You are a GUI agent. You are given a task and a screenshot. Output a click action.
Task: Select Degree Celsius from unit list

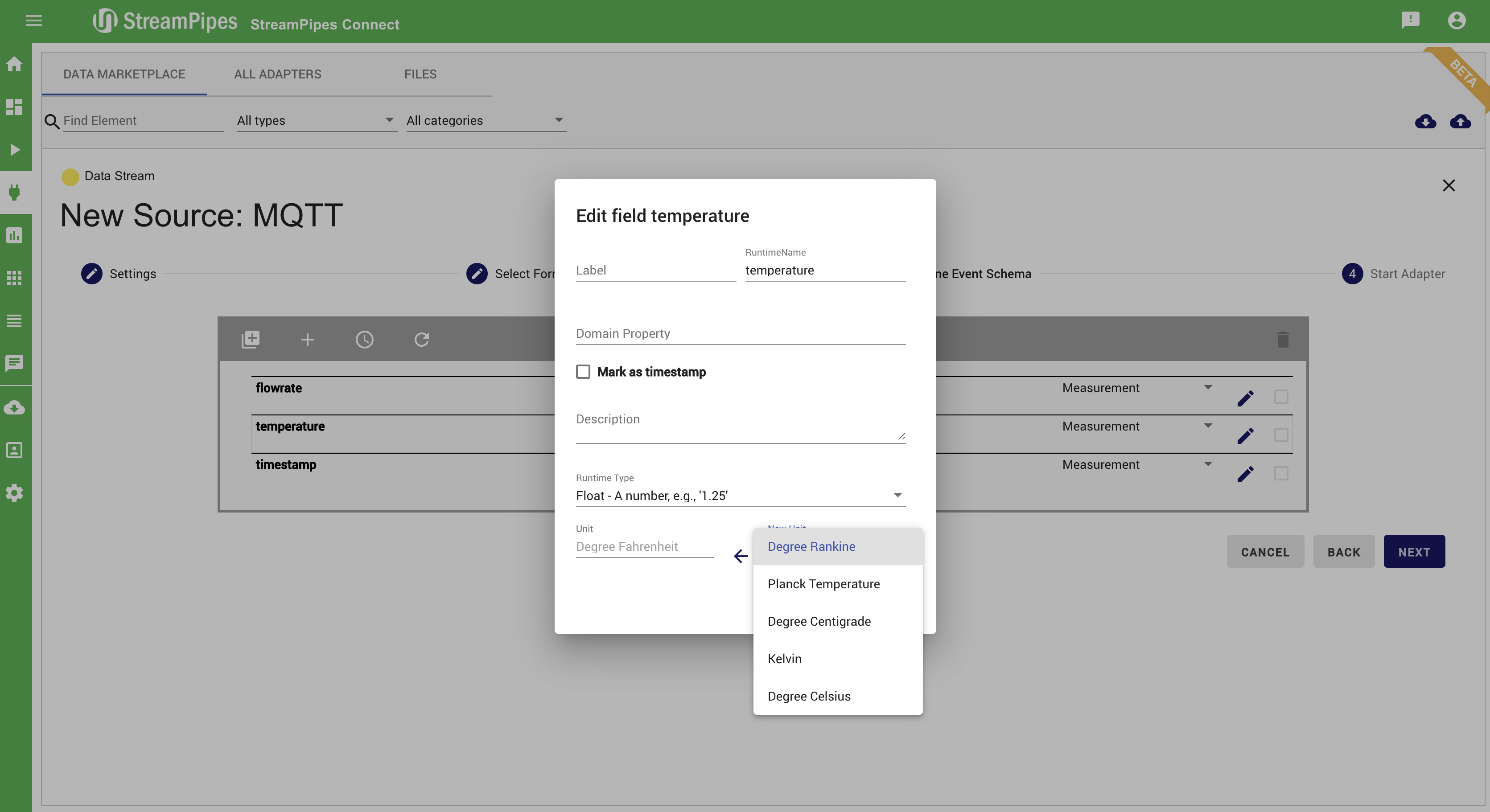coord(809,696)
